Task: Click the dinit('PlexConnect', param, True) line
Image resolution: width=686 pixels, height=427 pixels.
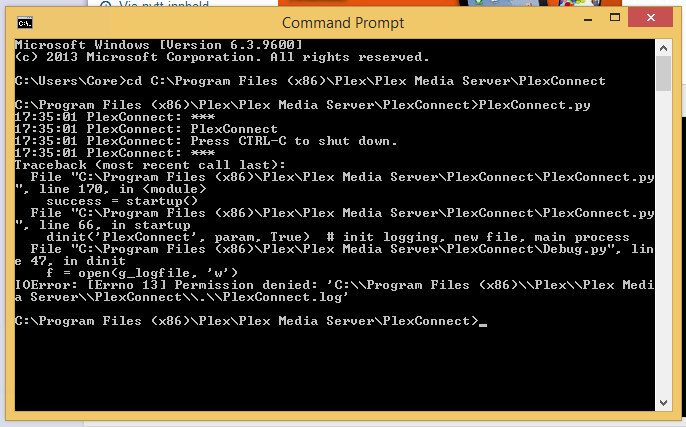Action: tap(338, 237)
